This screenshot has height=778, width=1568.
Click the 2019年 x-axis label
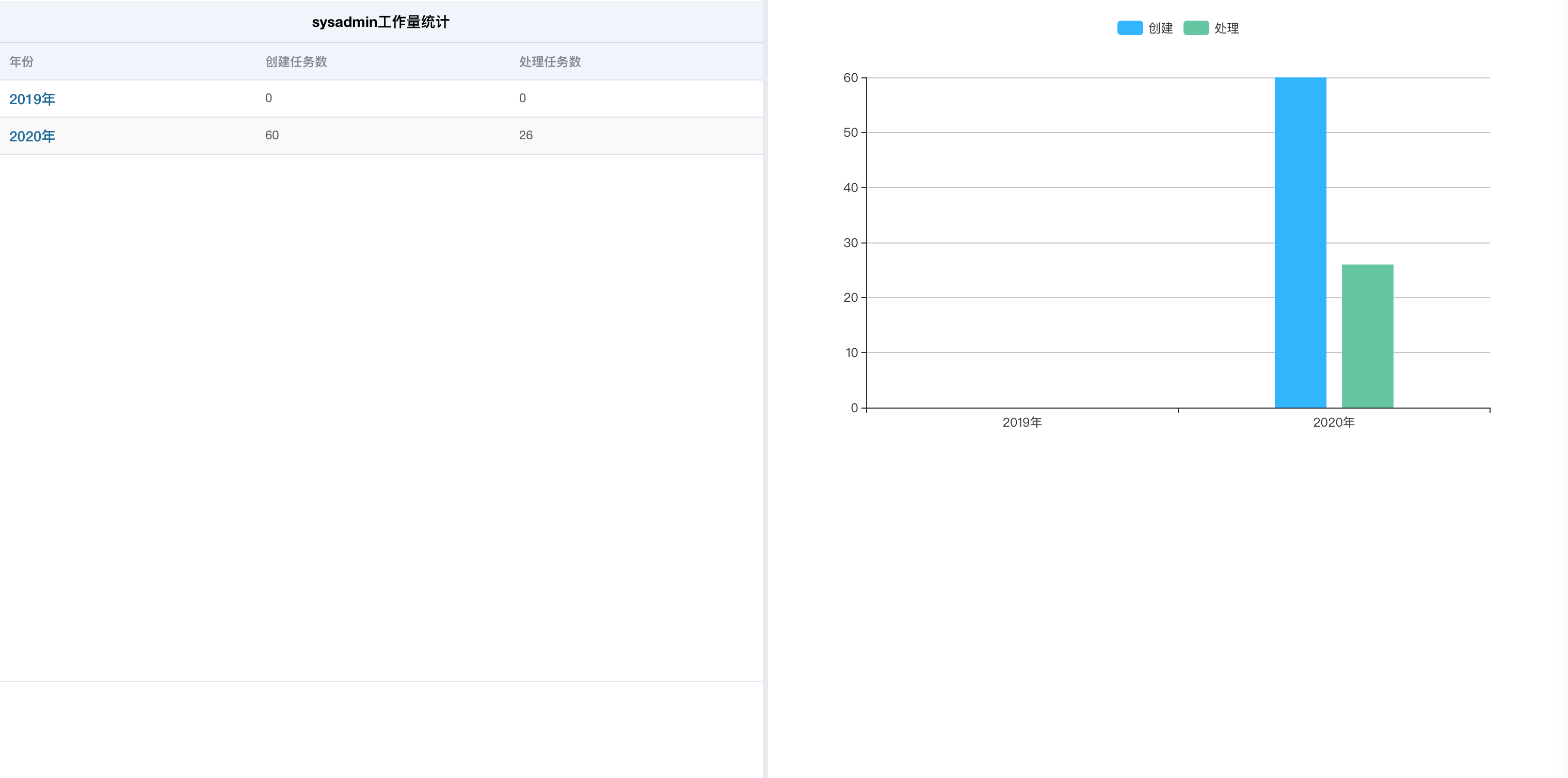(1022, 422)
